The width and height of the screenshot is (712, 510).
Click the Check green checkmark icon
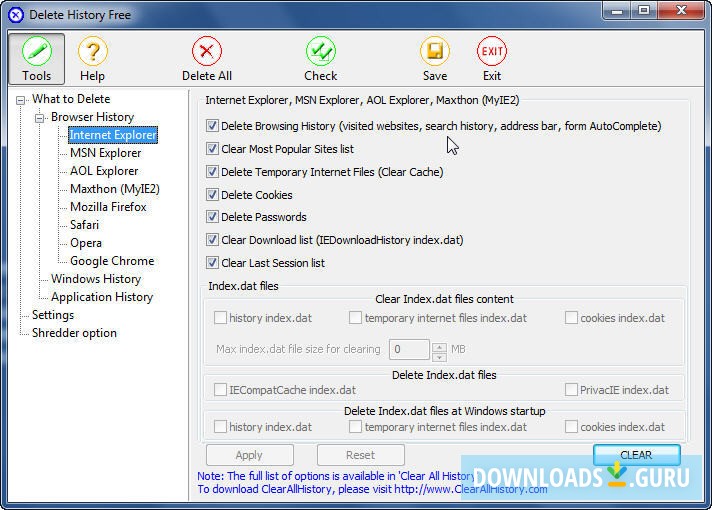[321, 51]
